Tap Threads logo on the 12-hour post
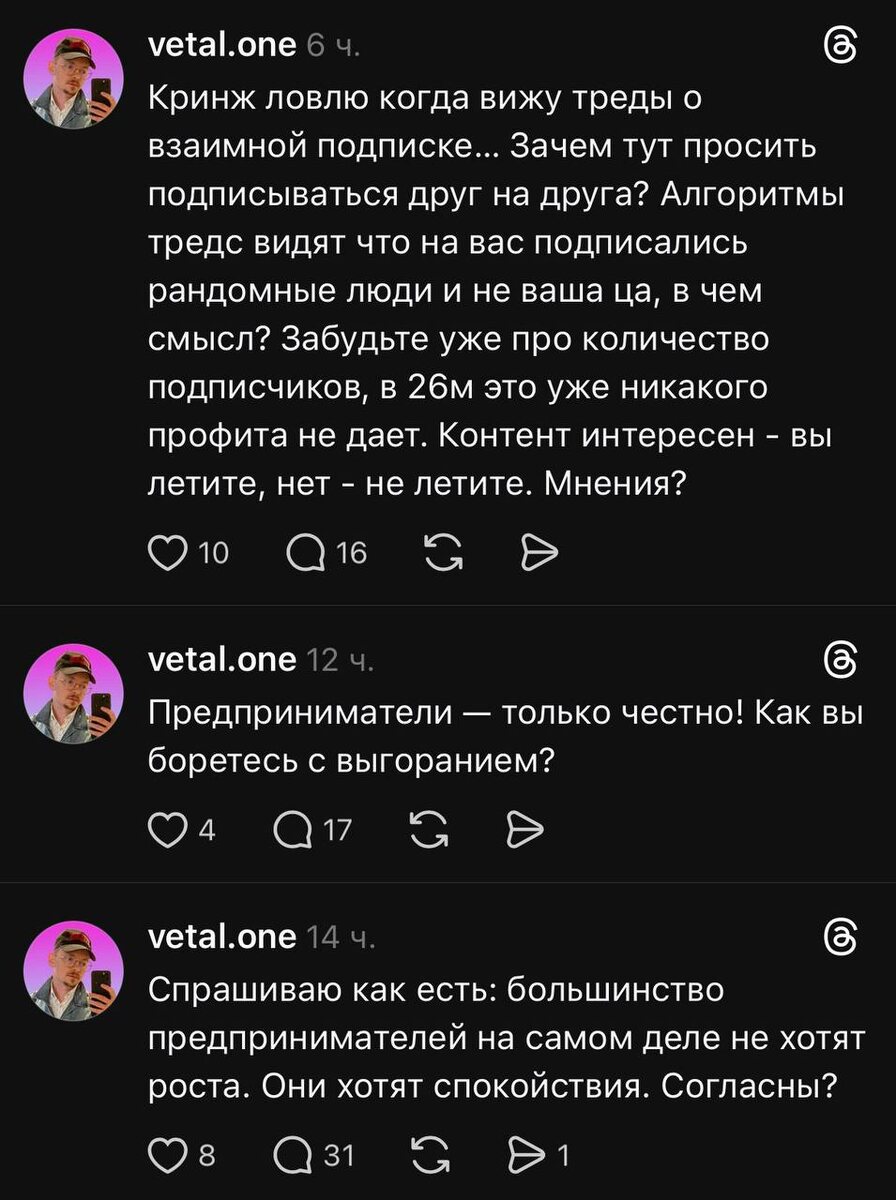Viewport: 896px width, 1200px height. [838, 660]
